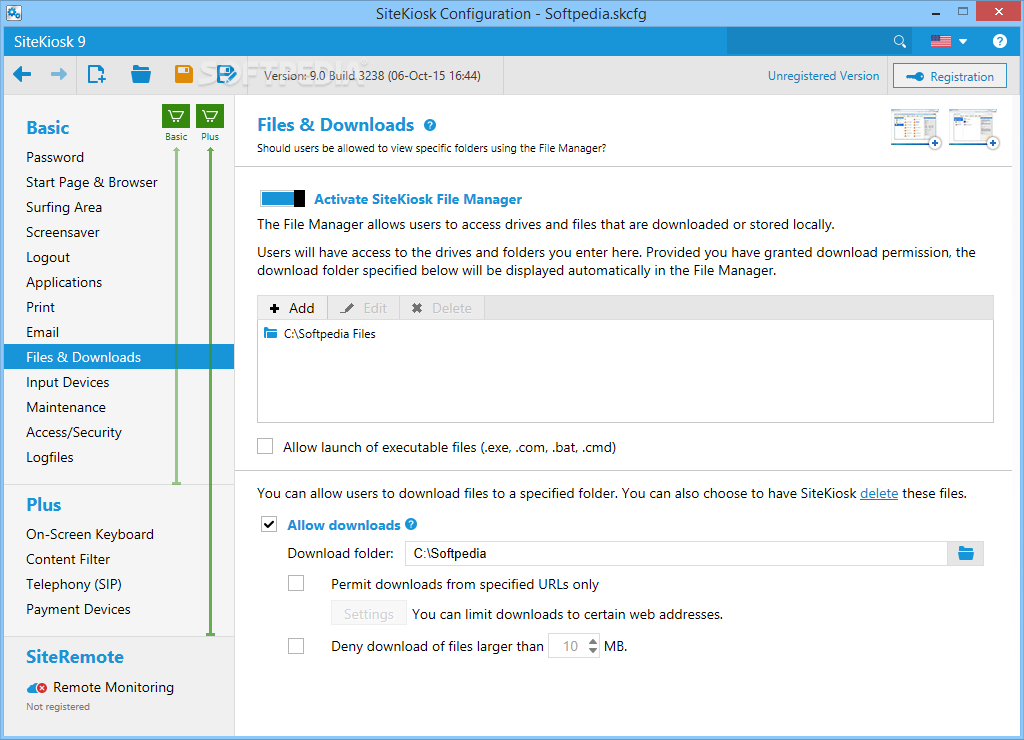Open the search magnifier icon
Viewport: 1024px width, 740px height.
coord(899,42)
